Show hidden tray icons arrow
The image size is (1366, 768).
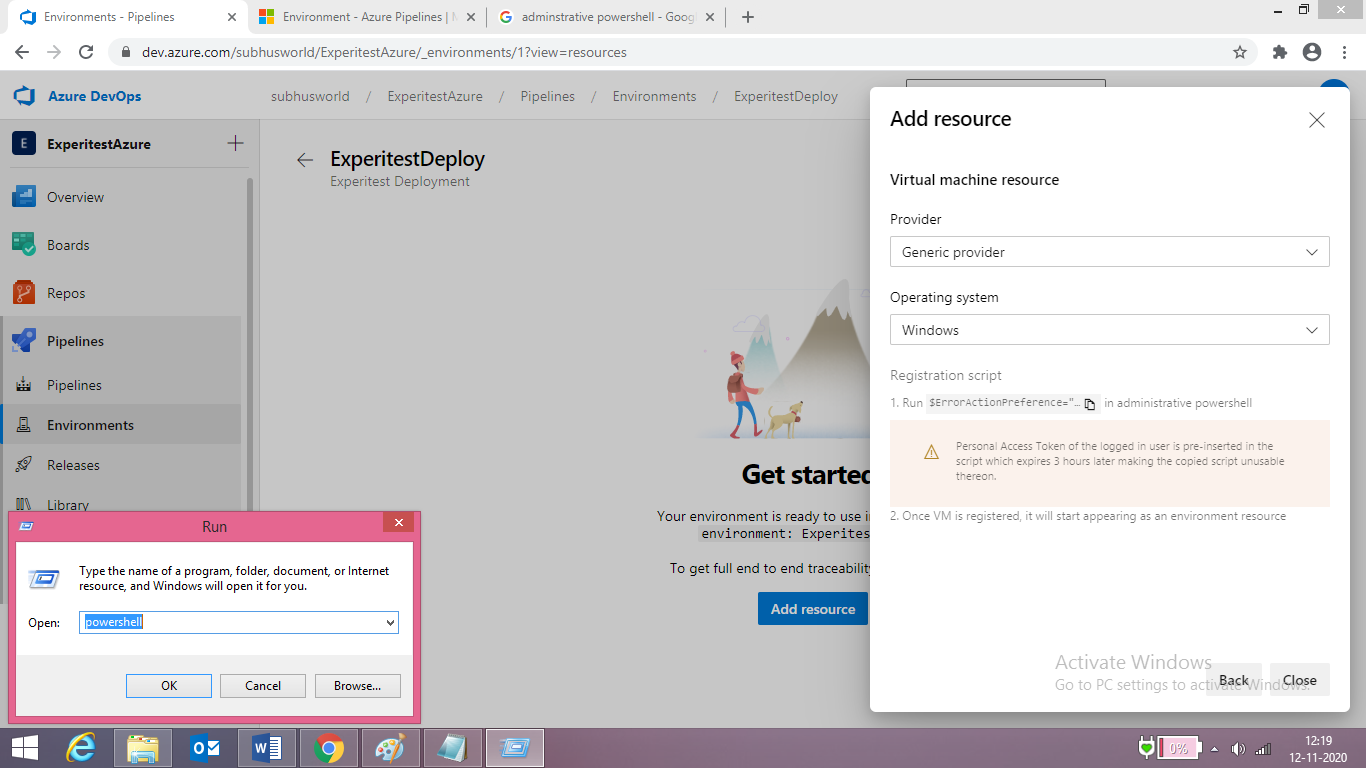click(1214, 748)
